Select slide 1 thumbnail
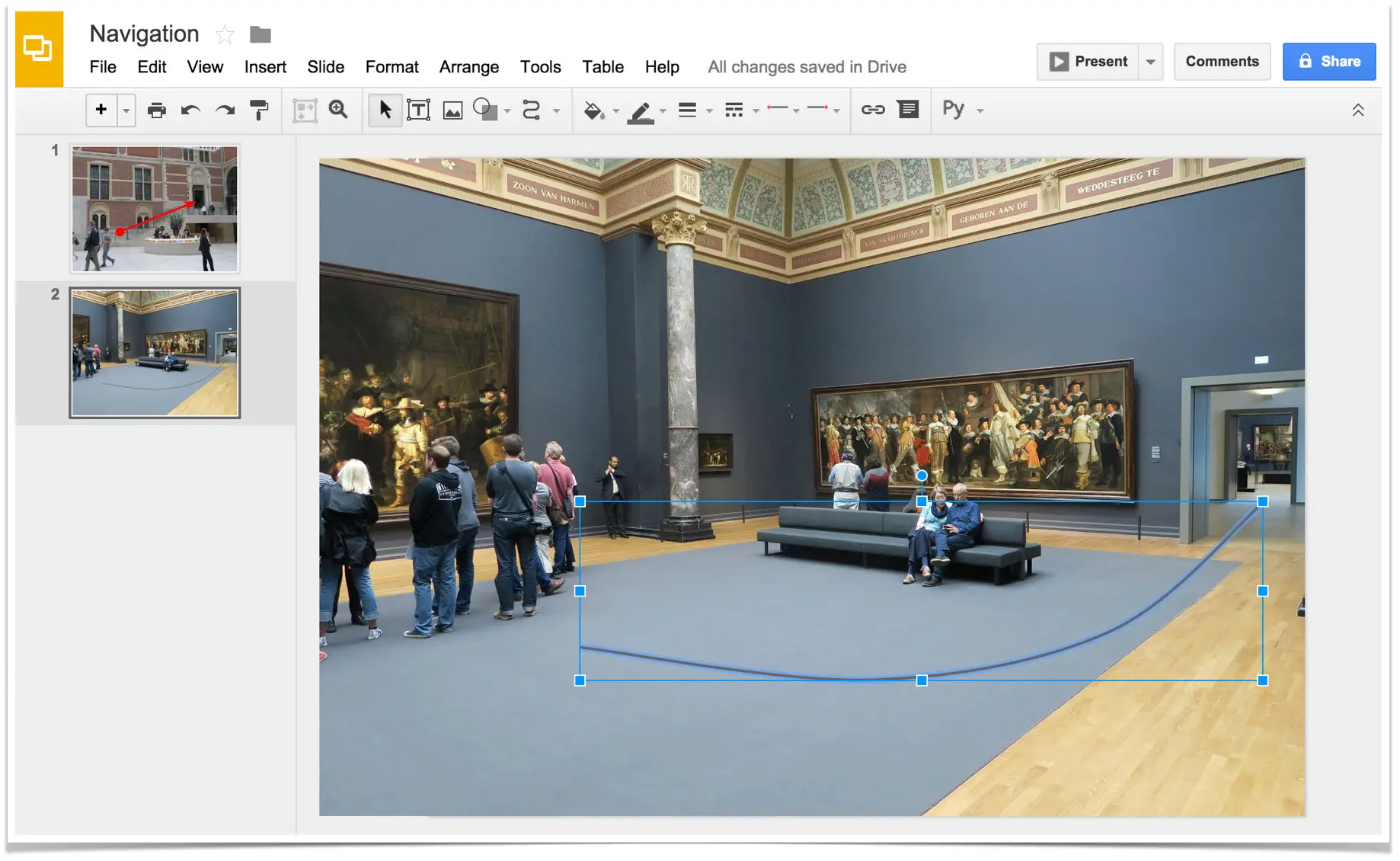Image resolution: width=1400 pixels, height=861 pixels. (155, 209)
